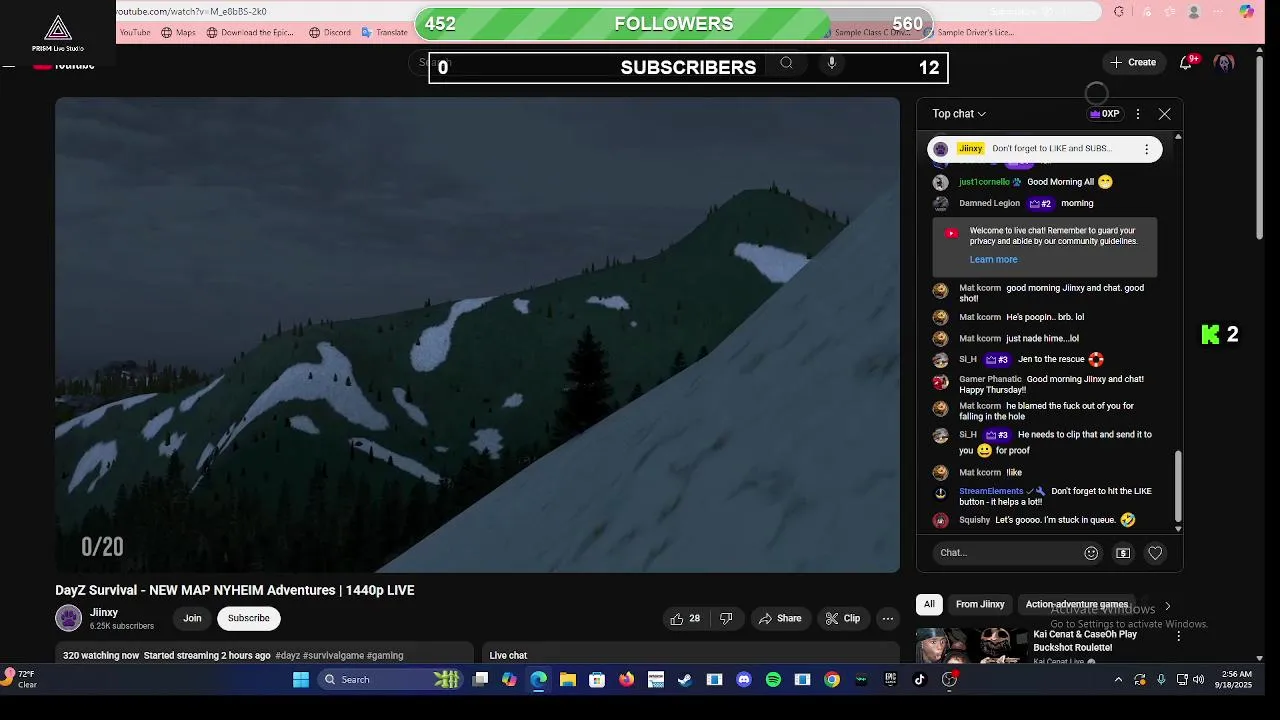Click the dislike thumbs-down icon
This screenshot has width=1280, height=720.
[727, 619]
